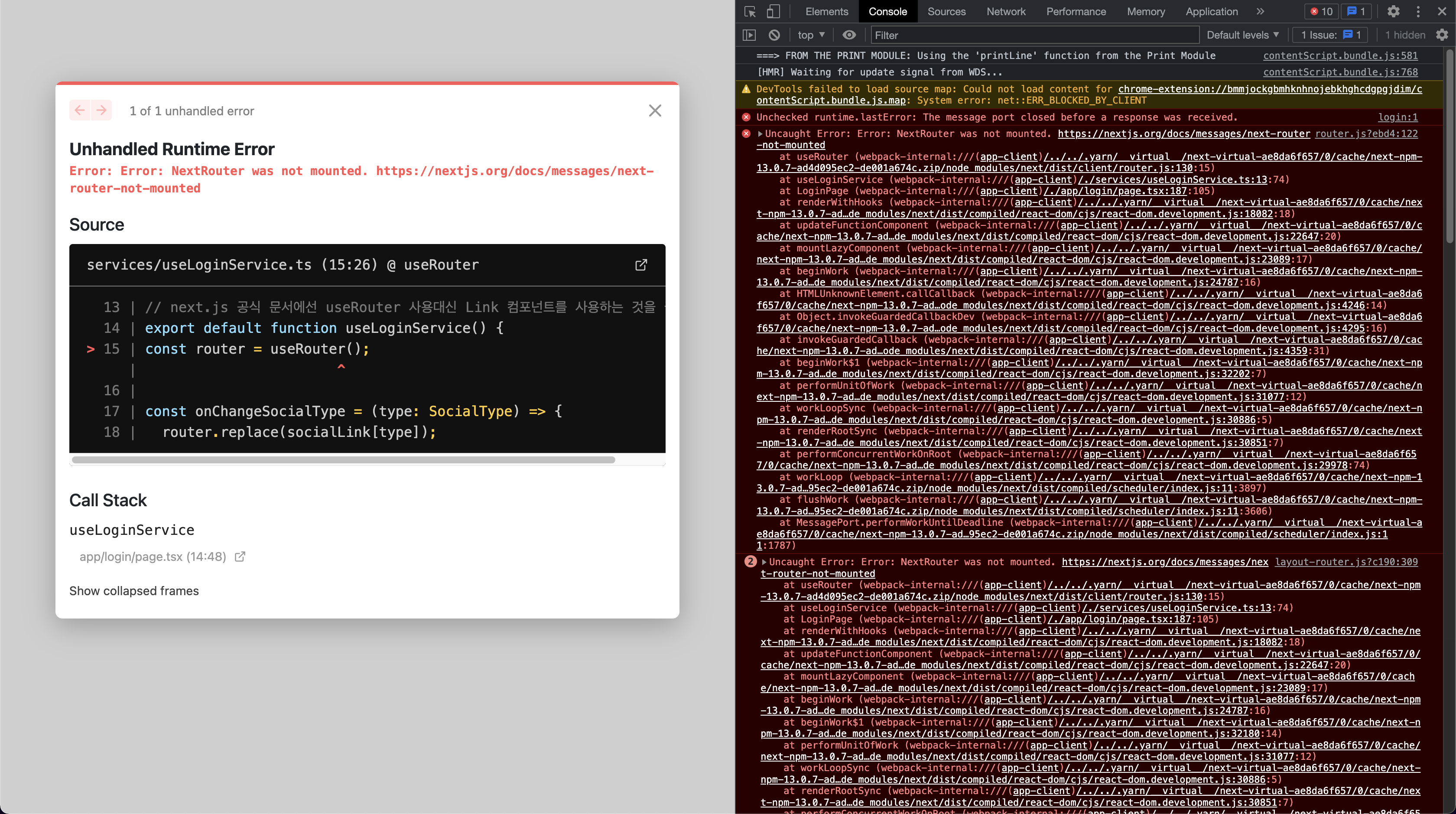Clear console with the ban icon
The height and width of the screenshot is (814, 1456).
tap(774, 35)
